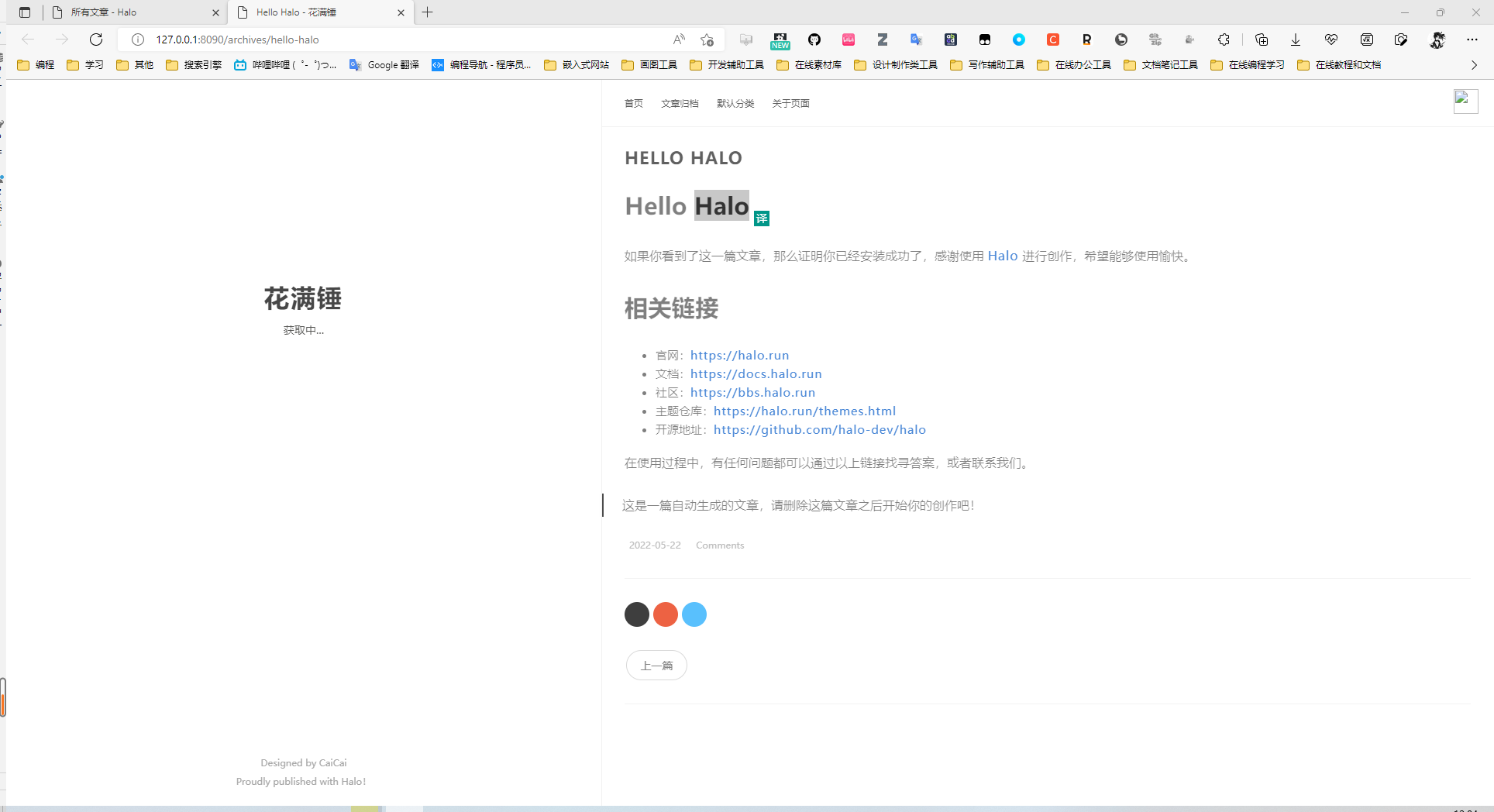The width and height of the screenshot is (1494, 812).
Task: Expand the 画图工具 bookmark folder
Action: (649, 65)
